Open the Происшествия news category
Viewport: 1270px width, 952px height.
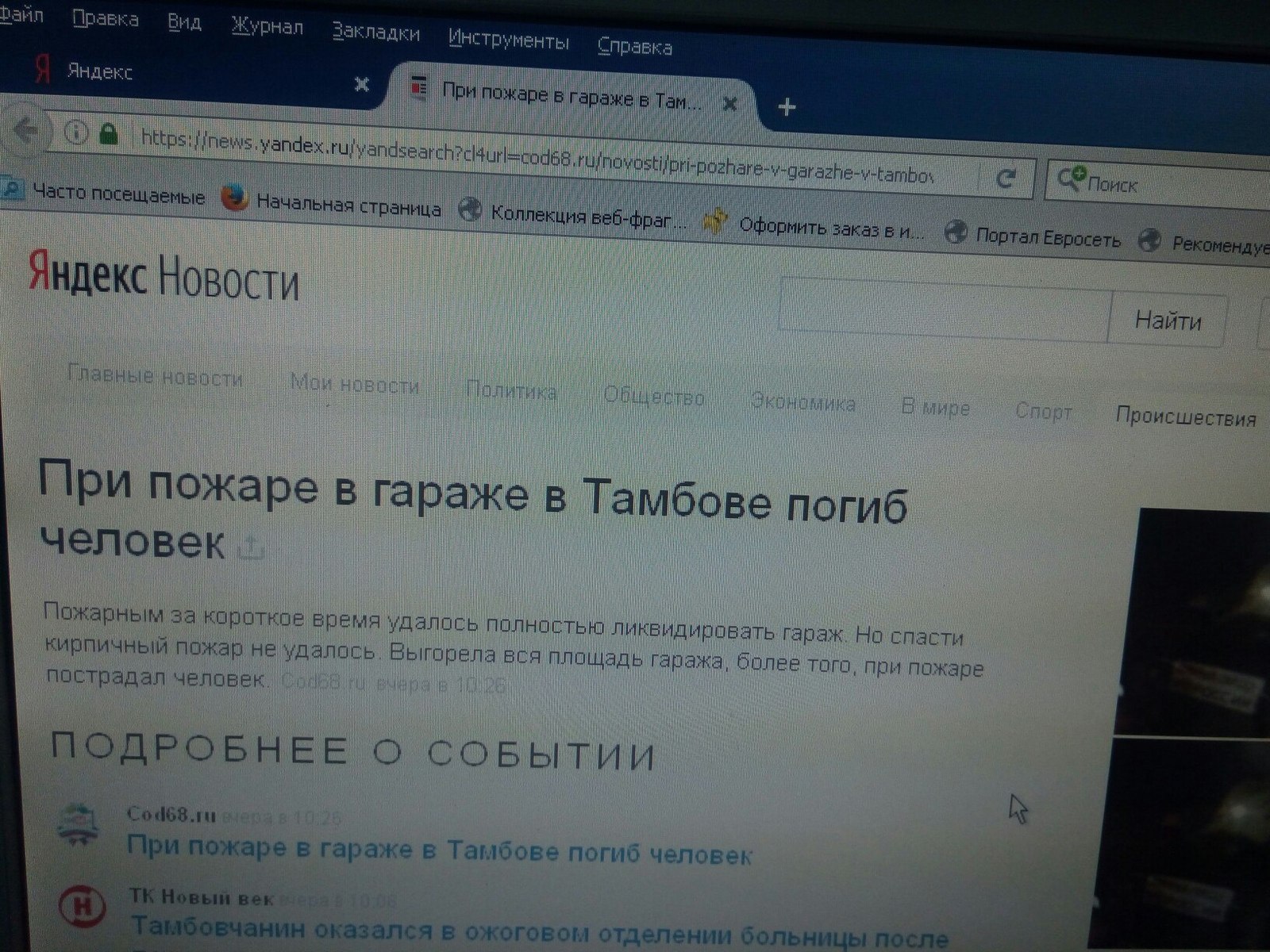coord(1185,417)
